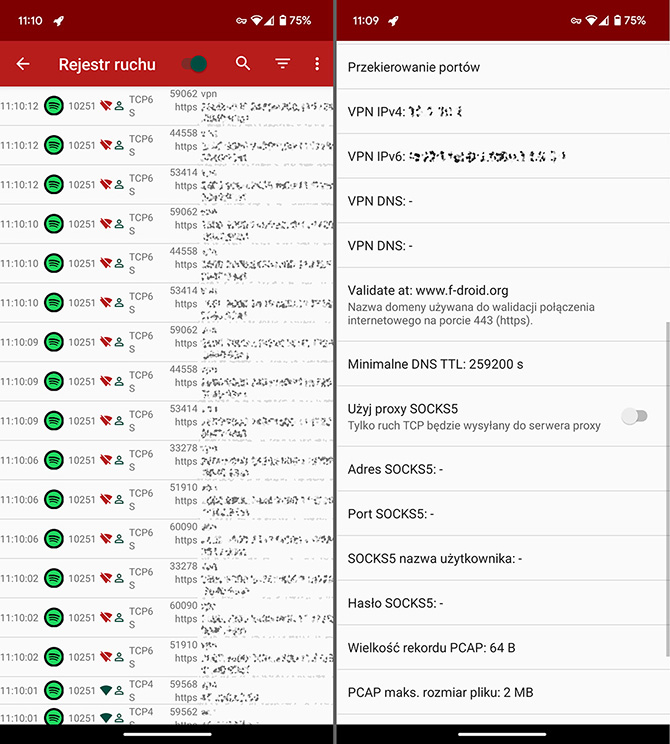Tap Spotify icon in 11:10:12 row with port 53414

point(54,185)
